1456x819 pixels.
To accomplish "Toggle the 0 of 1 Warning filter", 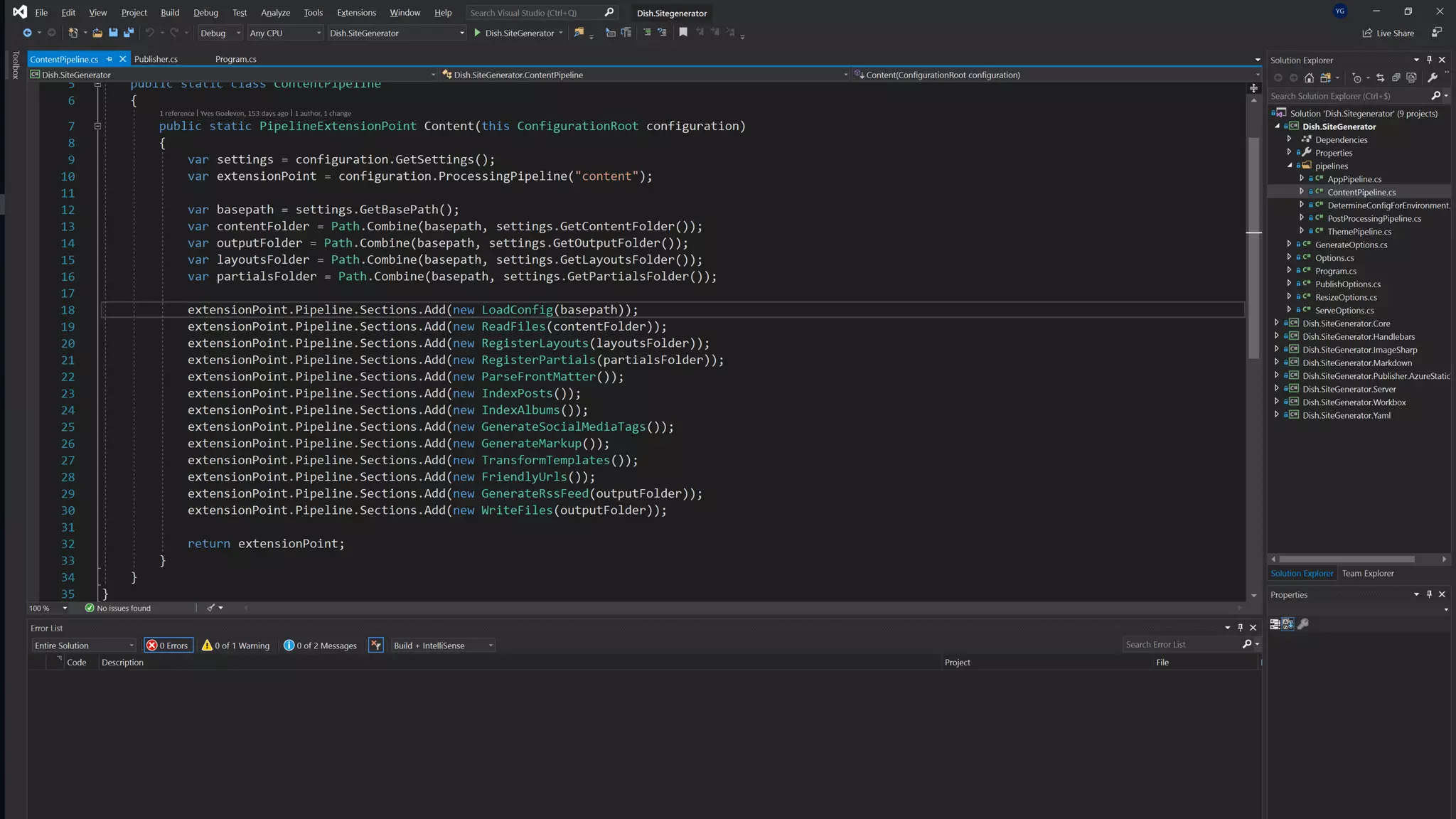I will click(x=236, y=646).
